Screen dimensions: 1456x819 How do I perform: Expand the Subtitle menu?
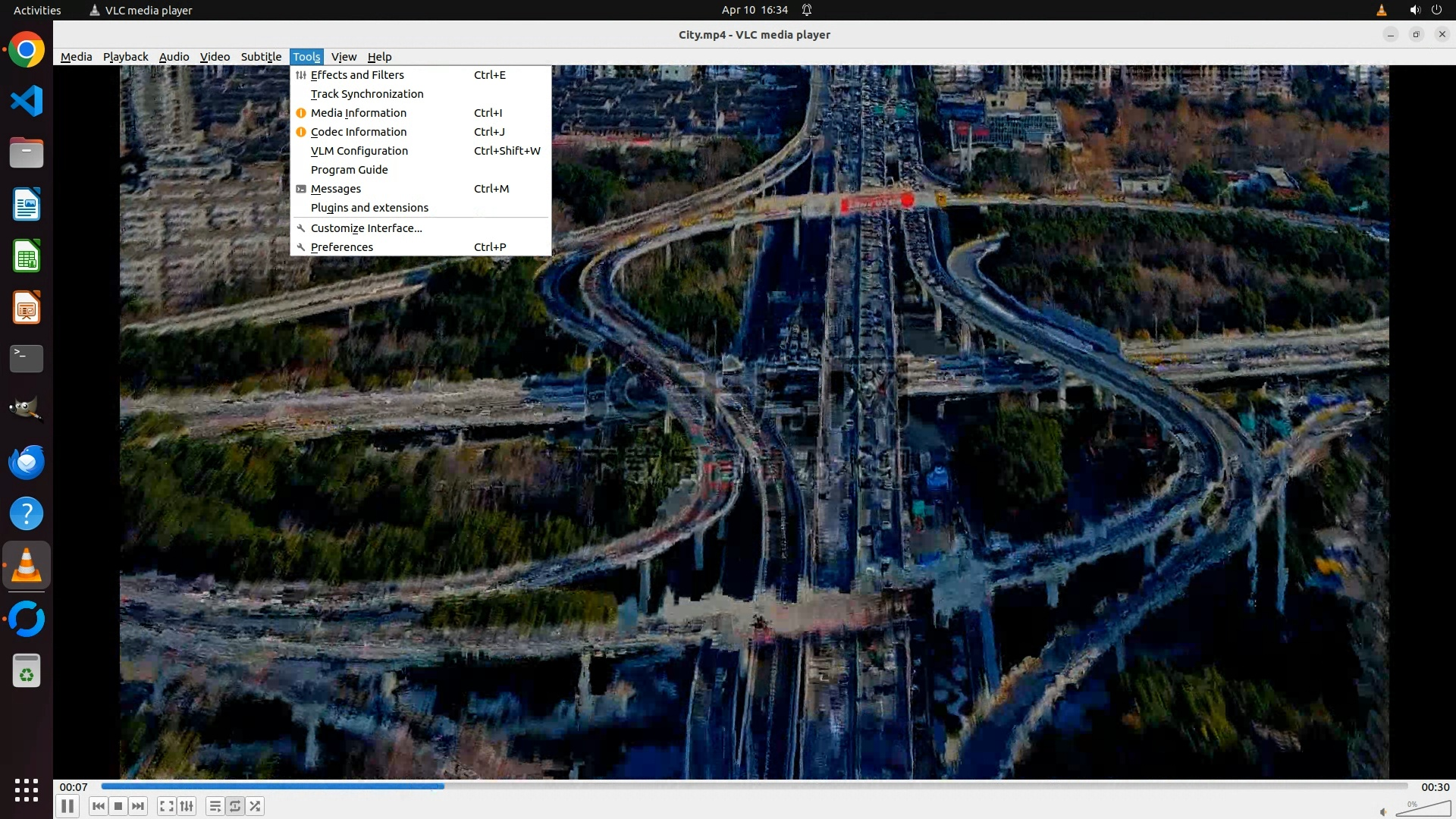click(261, 57)
